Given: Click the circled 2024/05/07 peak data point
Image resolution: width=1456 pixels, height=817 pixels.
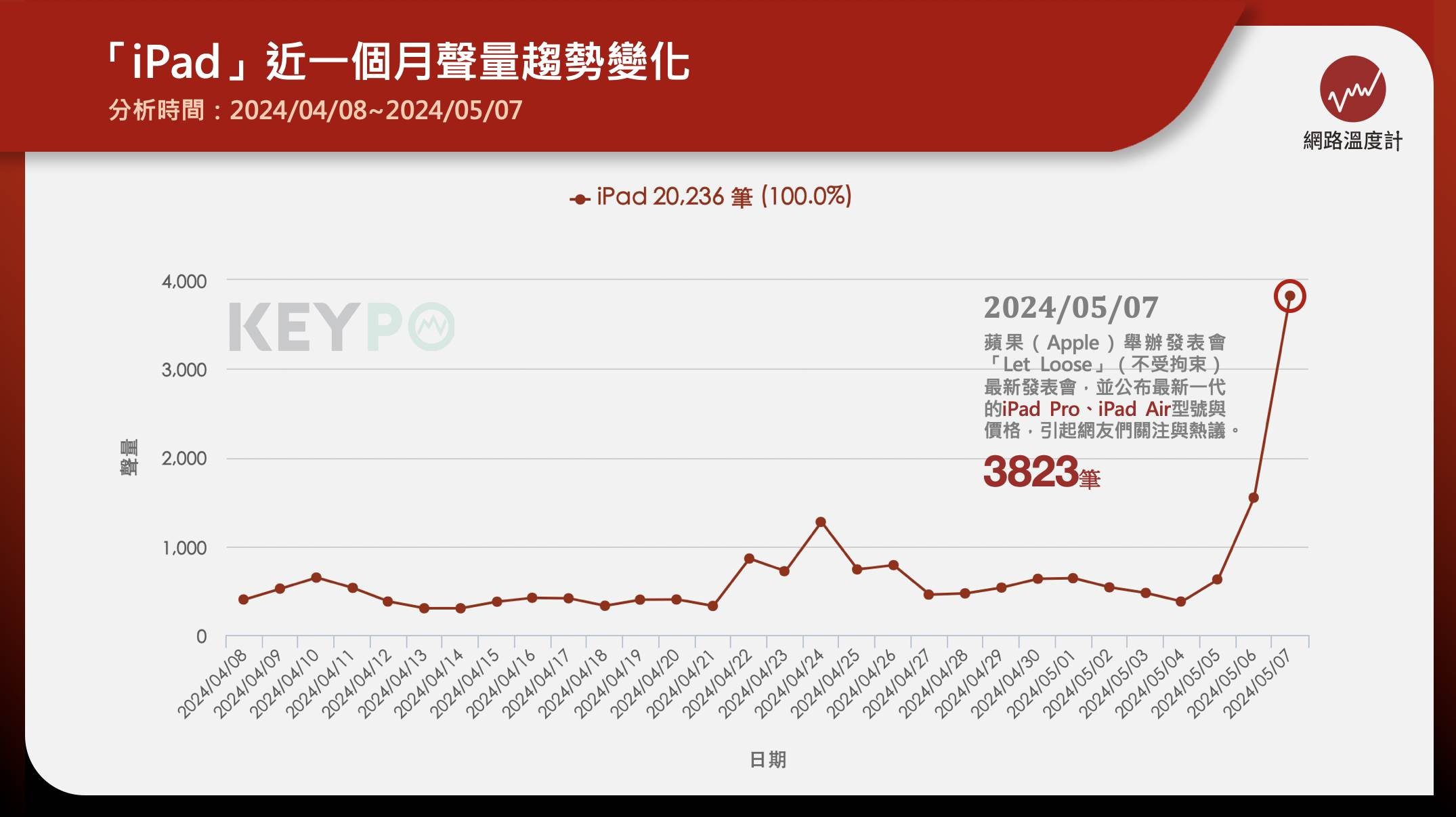Looking at the screenshot, I should (x=1289, y=296).
